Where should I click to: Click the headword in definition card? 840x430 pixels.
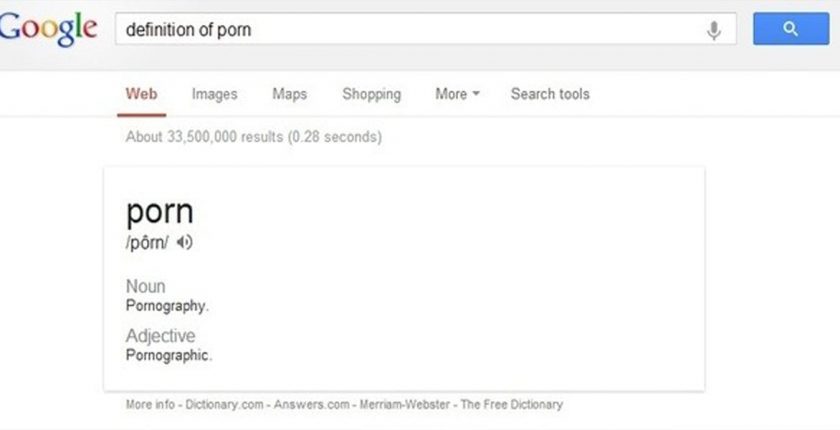(x=160, y=212)
